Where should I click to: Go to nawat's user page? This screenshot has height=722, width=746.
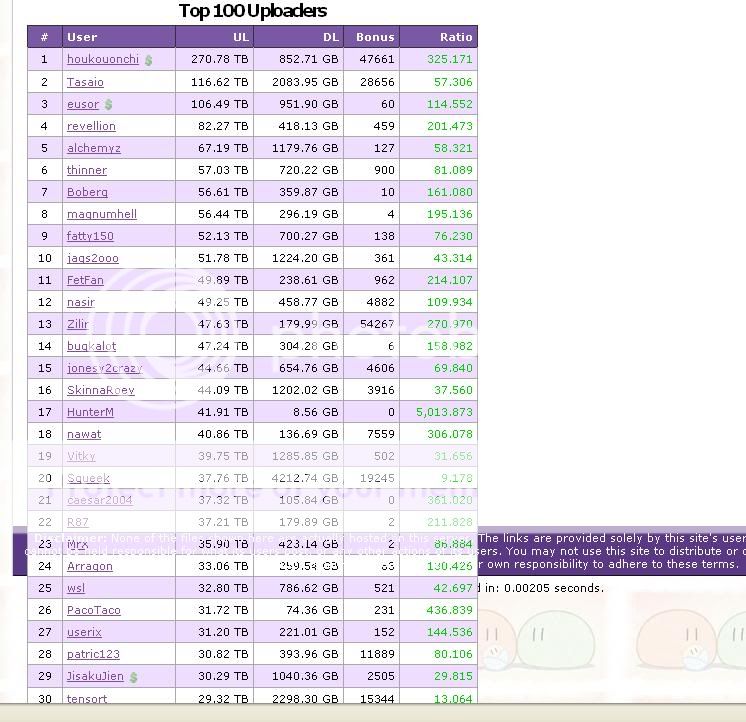(x=84, y=434)
